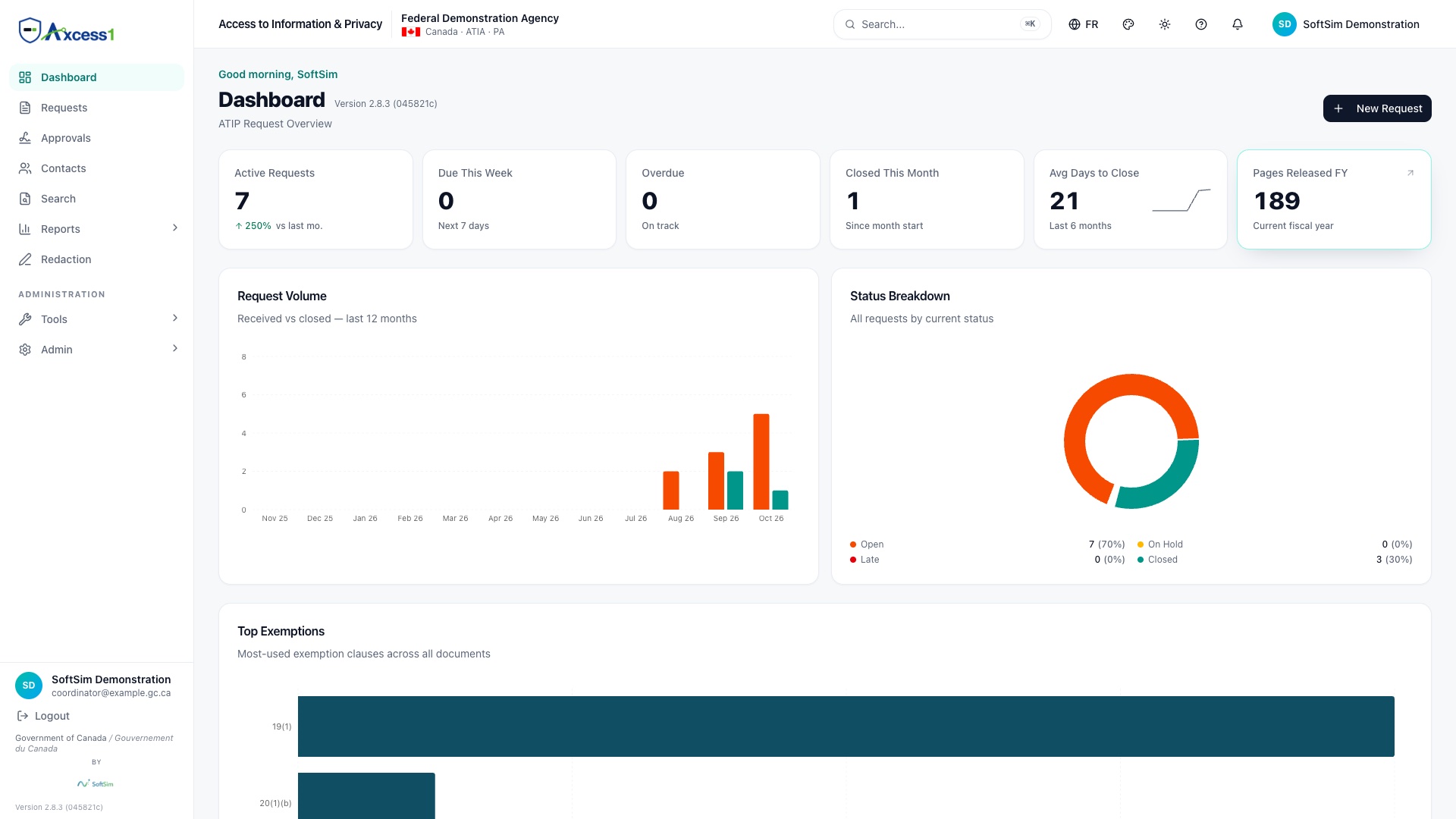Expand the Admin submenu chevron
This screenshot has width=1456, height=819.
pyautogui.click(x=175, y=349)
